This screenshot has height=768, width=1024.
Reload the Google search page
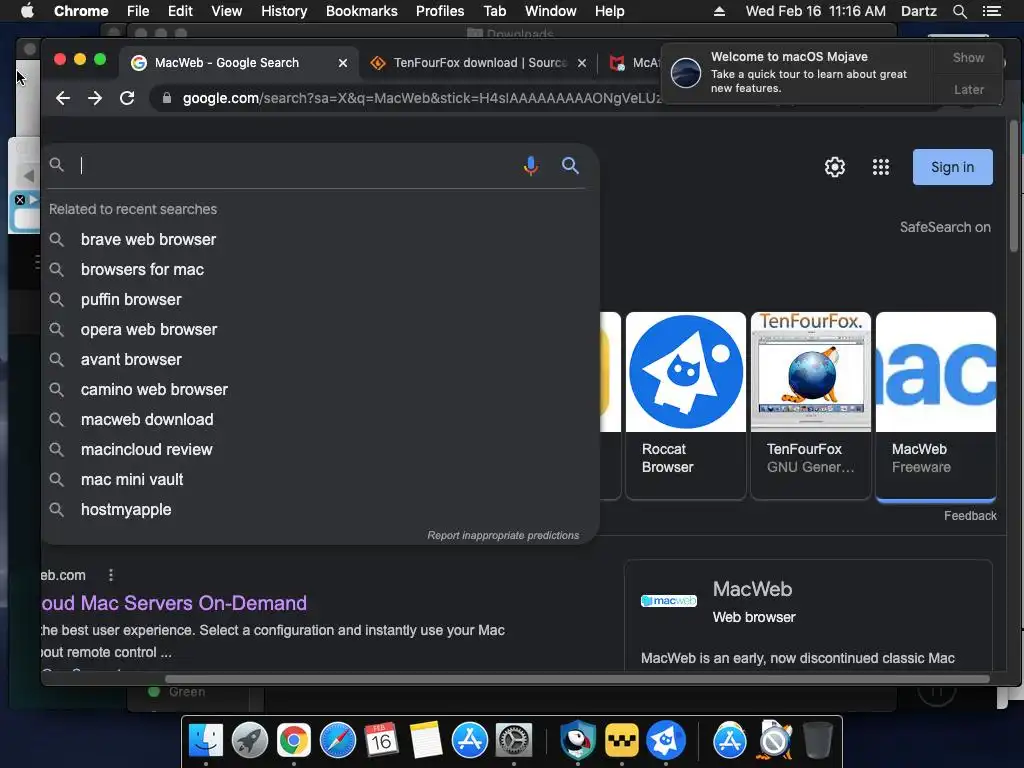pos(127,98)
